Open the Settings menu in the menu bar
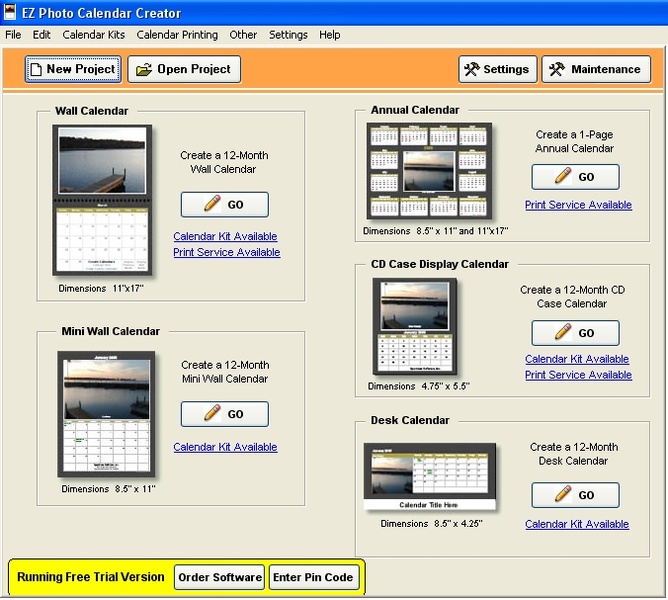This screenshot has height=600, width=668. point(288,35)
